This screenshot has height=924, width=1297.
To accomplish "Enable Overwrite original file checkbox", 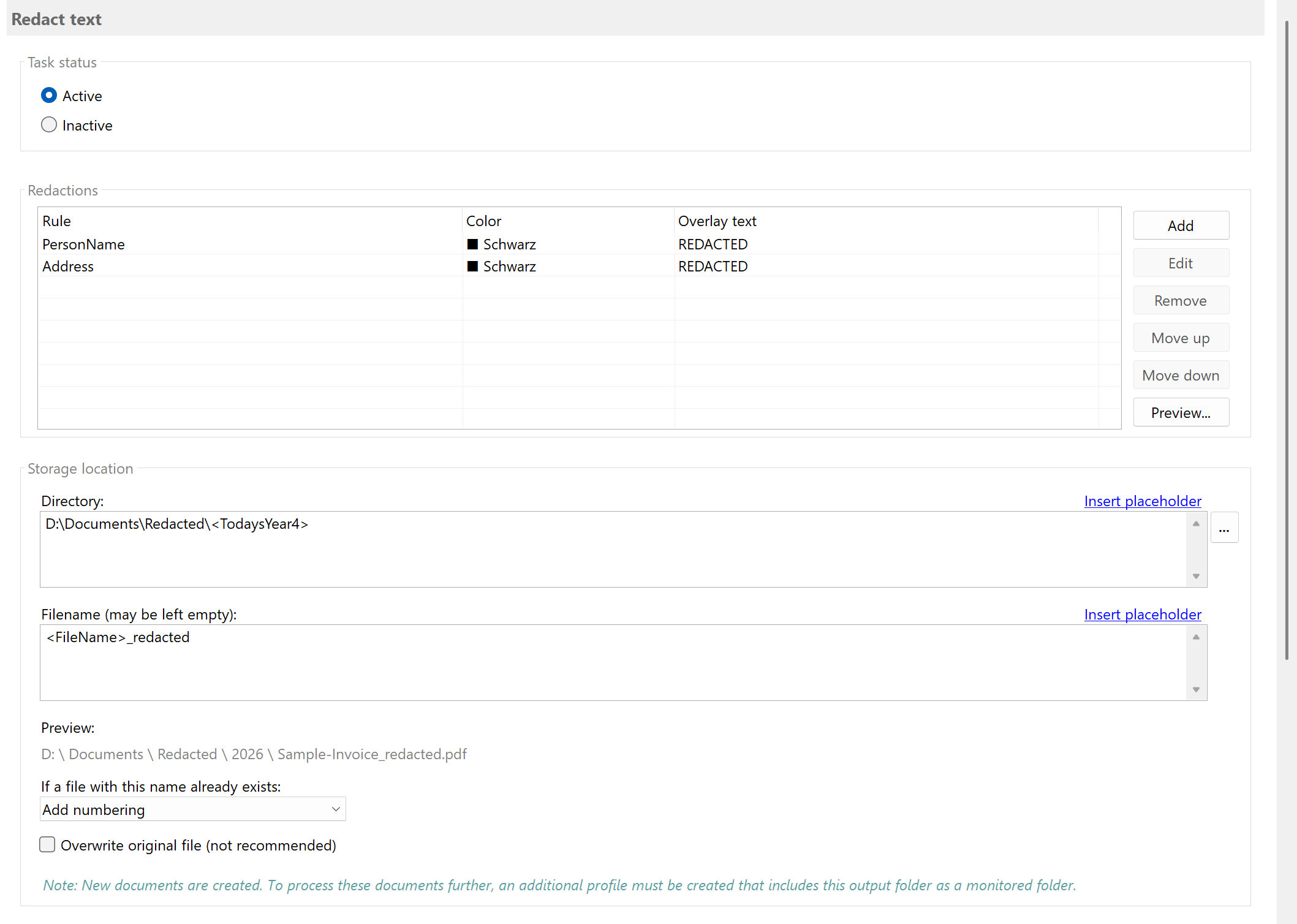I will click(47, 845).
